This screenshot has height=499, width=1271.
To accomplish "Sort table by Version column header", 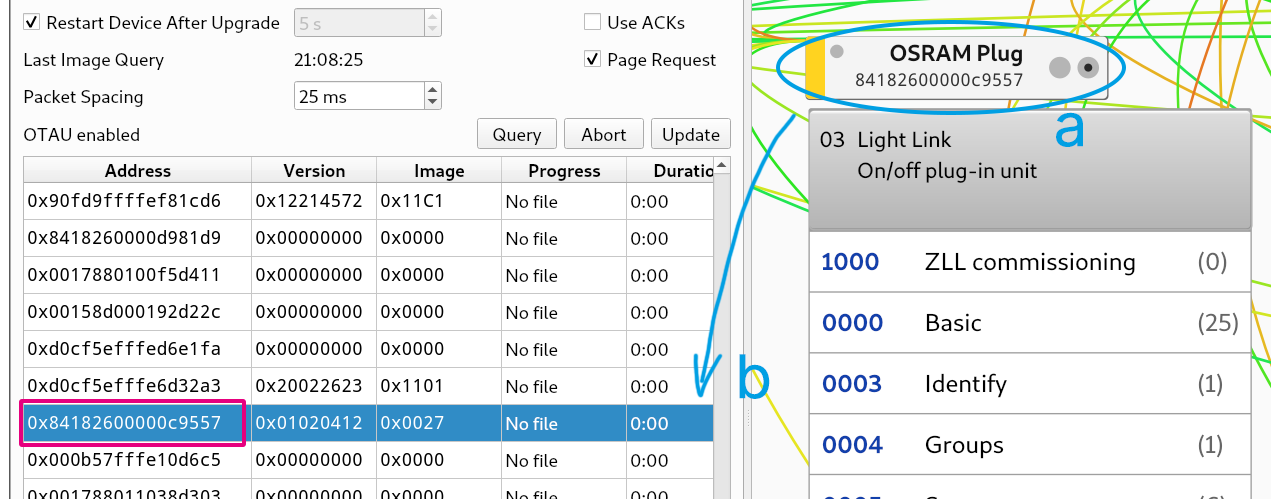I will tap(314, 171).
